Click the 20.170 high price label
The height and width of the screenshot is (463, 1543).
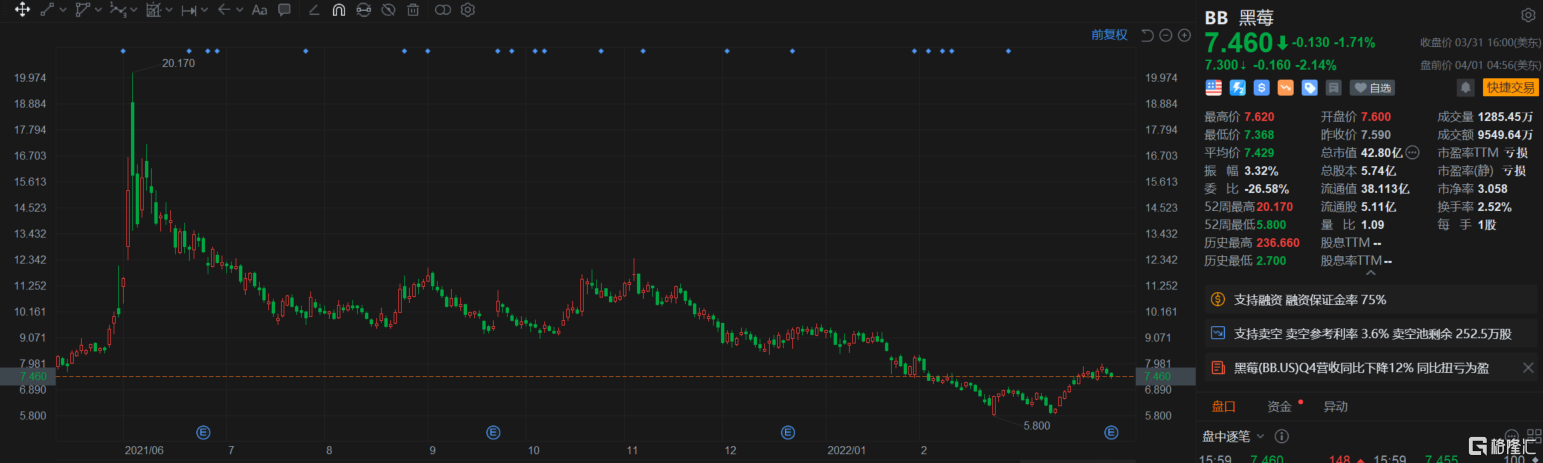pyautogui.click(x=178, y=63)
